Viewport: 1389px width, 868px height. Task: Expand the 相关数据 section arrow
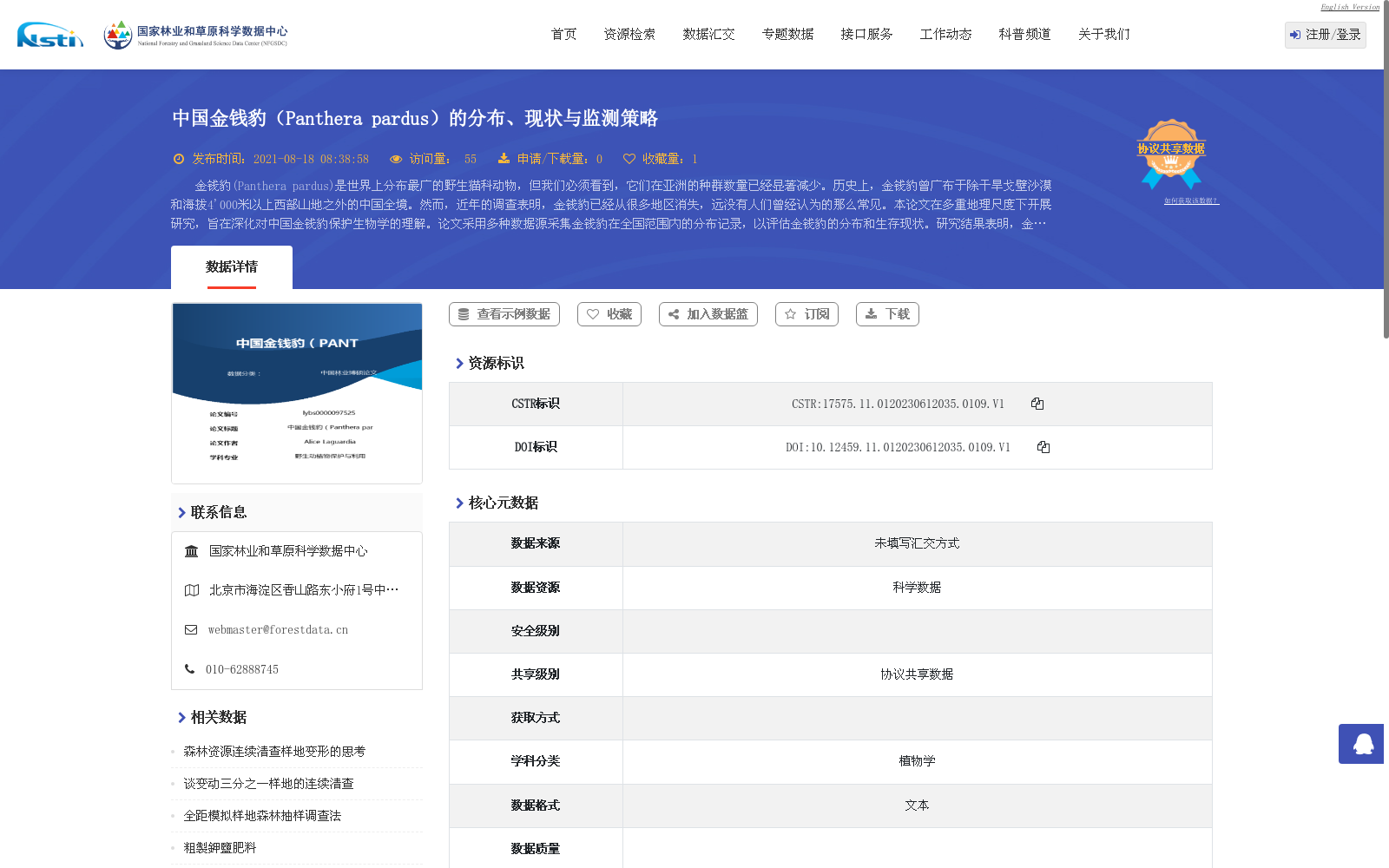point(180,717)
